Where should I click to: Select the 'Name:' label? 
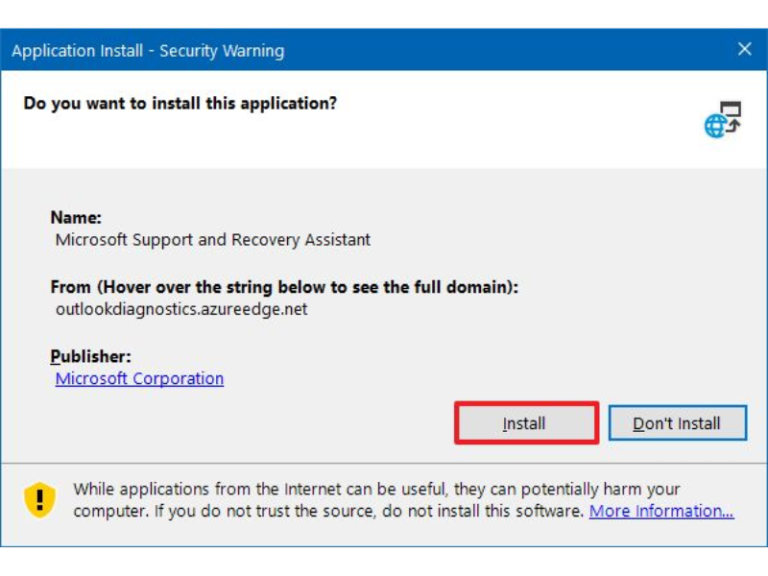[x=76, y=217]
